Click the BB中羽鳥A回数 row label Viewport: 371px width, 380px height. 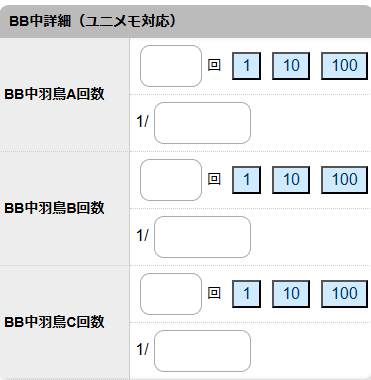coord(54,94)
